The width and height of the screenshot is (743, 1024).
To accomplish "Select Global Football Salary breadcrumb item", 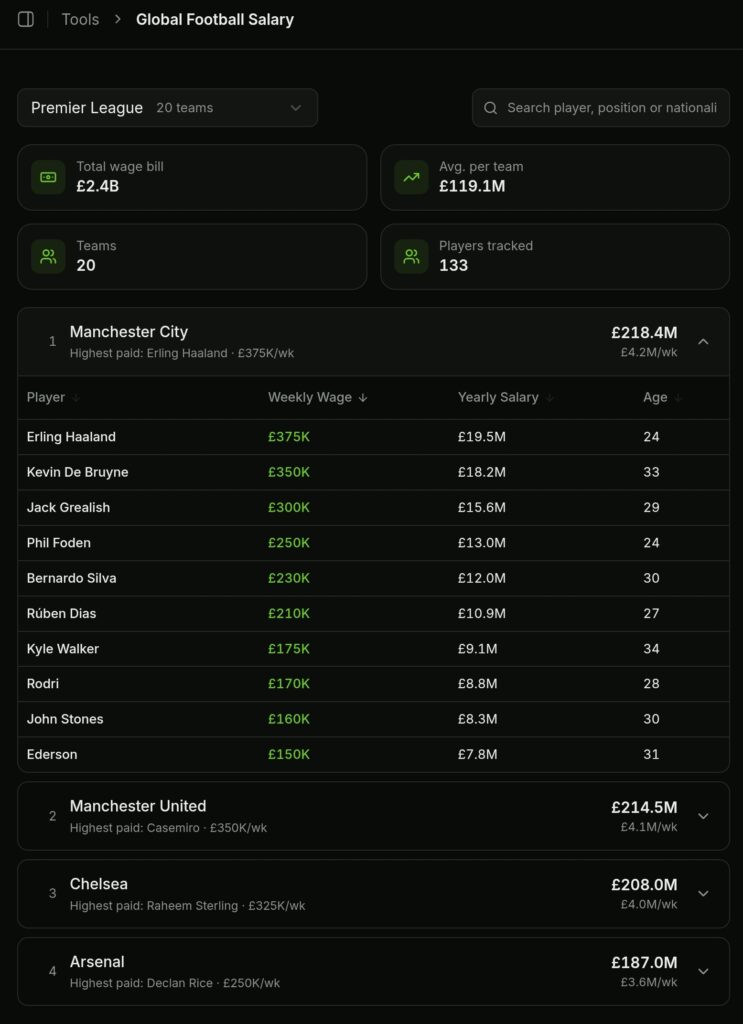I will tap(214, 19).
